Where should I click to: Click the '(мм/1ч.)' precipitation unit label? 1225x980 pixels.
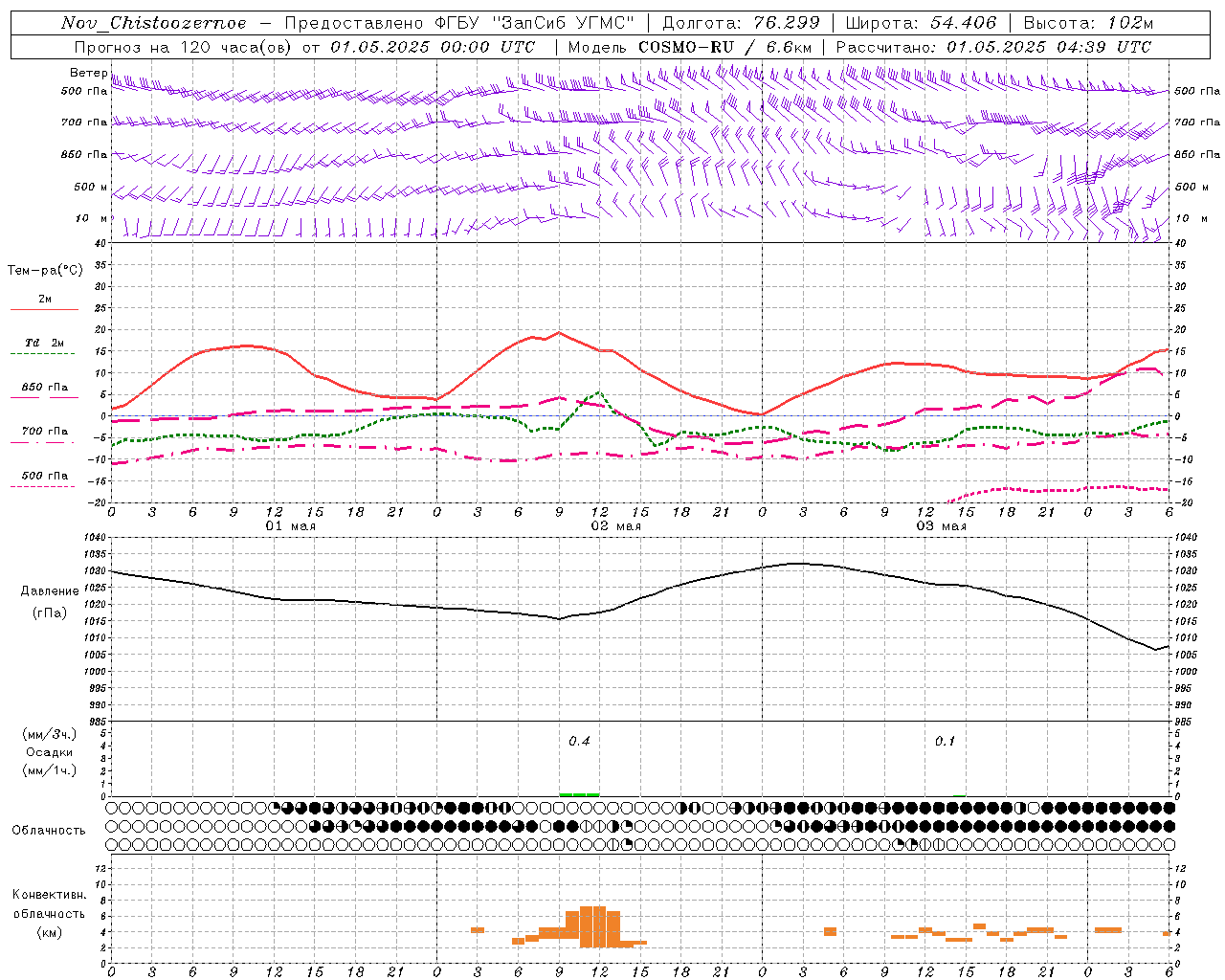click(x=50, y=770)
